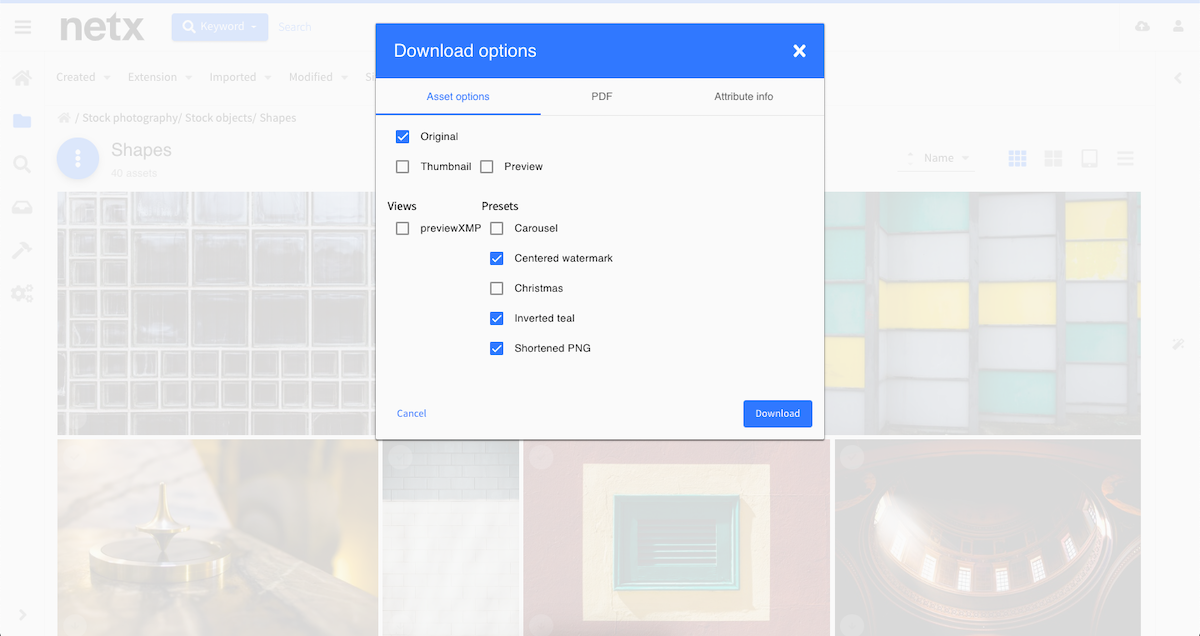Open the Created filter dropdown
The height and width of the screenshot is (636, 1200).
click(x=82, y=77)
